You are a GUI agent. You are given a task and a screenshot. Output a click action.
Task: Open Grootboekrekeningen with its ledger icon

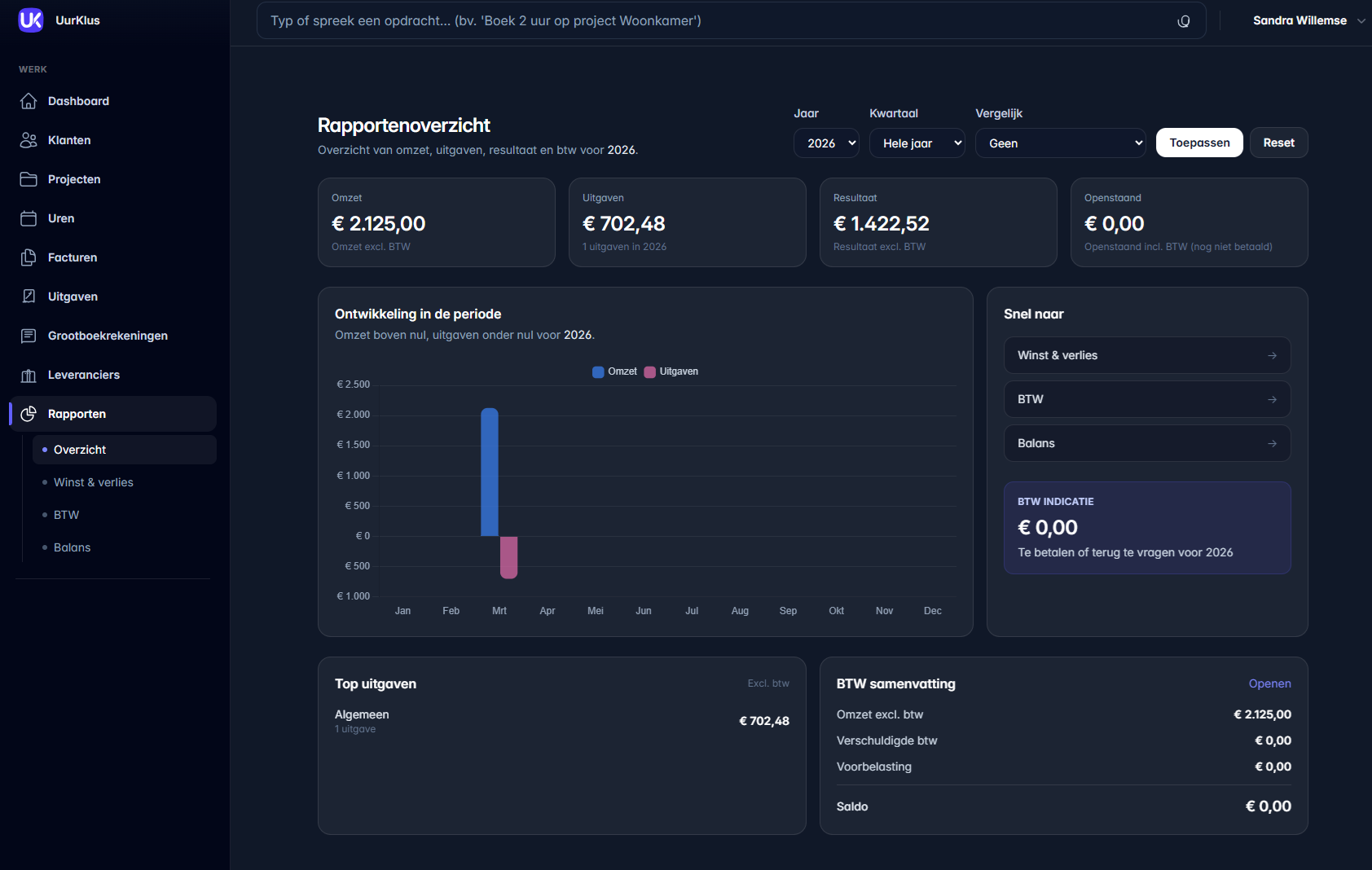click(x=29, y=335)
